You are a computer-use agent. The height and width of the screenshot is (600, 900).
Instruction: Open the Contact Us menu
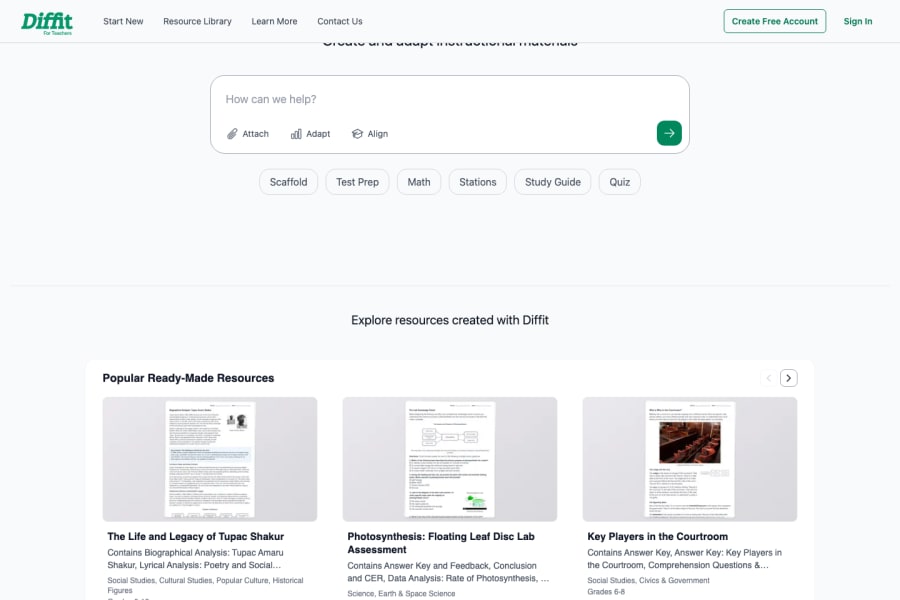(338, 20)
